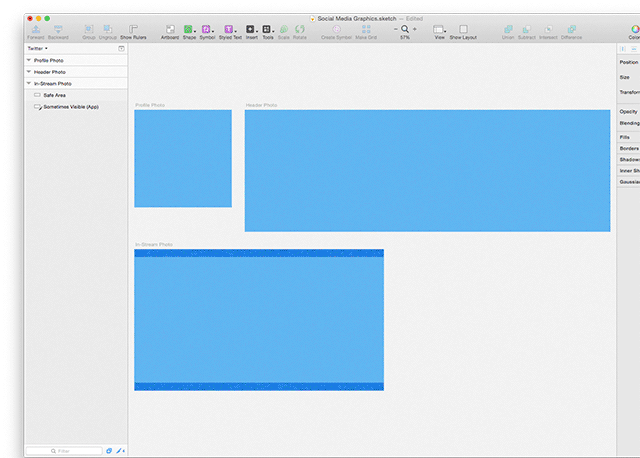Click the Position label in inspector
This screenshot has width=640, height=458.
[x=629, y=62]
